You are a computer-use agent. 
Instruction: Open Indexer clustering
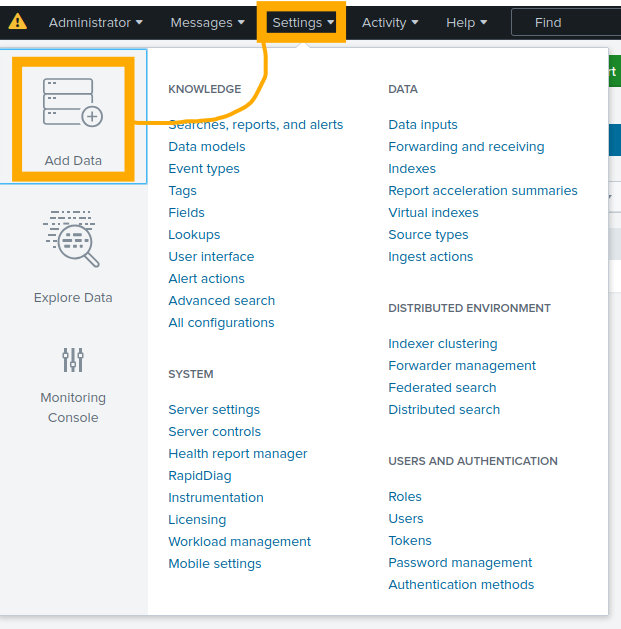pos(442,344)
